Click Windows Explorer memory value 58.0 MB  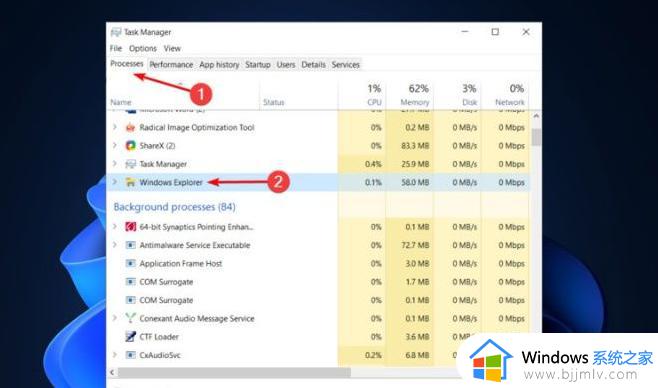click(415, 182)
